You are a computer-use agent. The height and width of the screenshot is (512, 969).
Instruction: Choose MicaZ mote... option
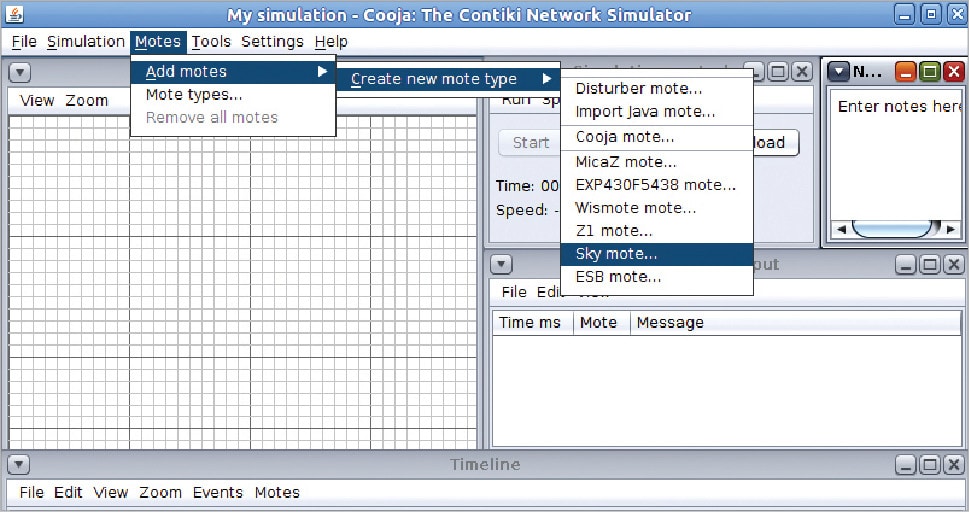[657, 162]
